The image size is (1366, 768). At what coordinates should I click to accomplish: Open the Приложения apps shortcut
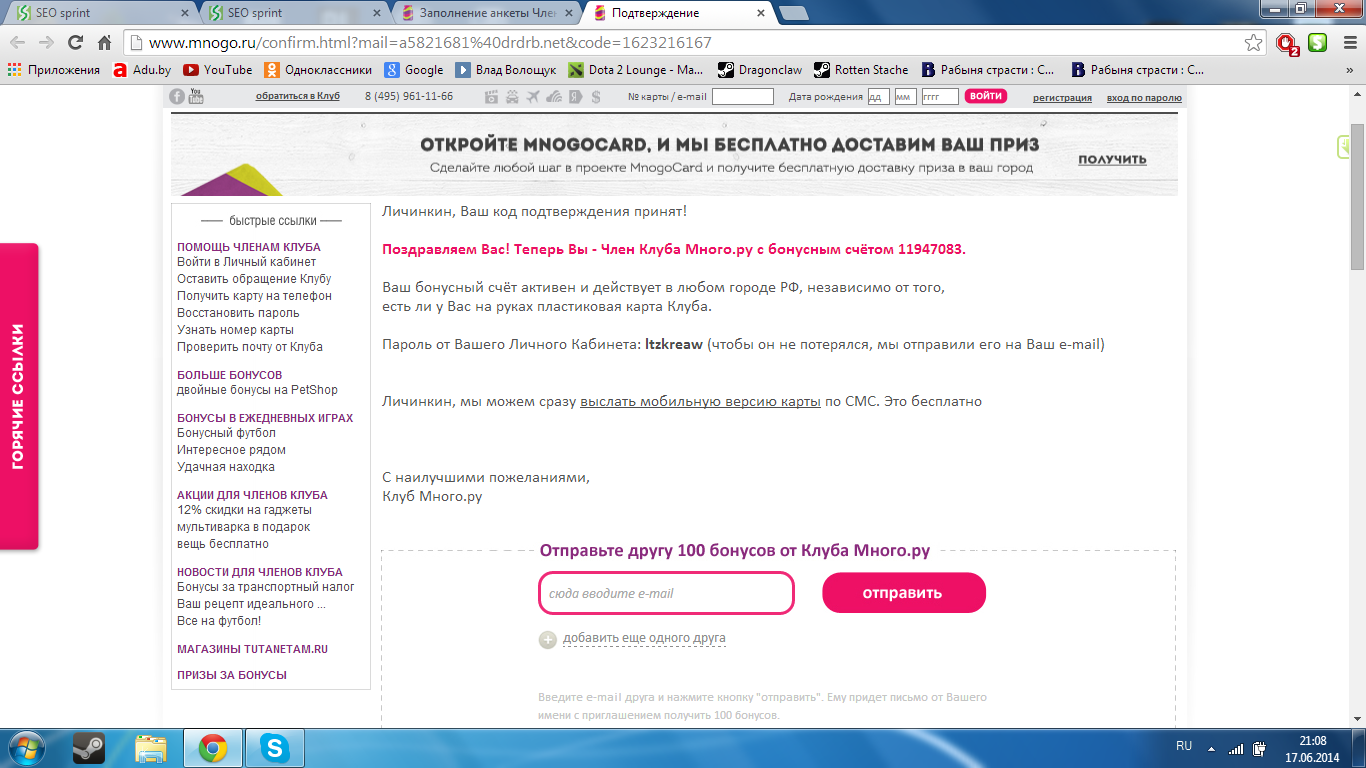tap(54, 70)
